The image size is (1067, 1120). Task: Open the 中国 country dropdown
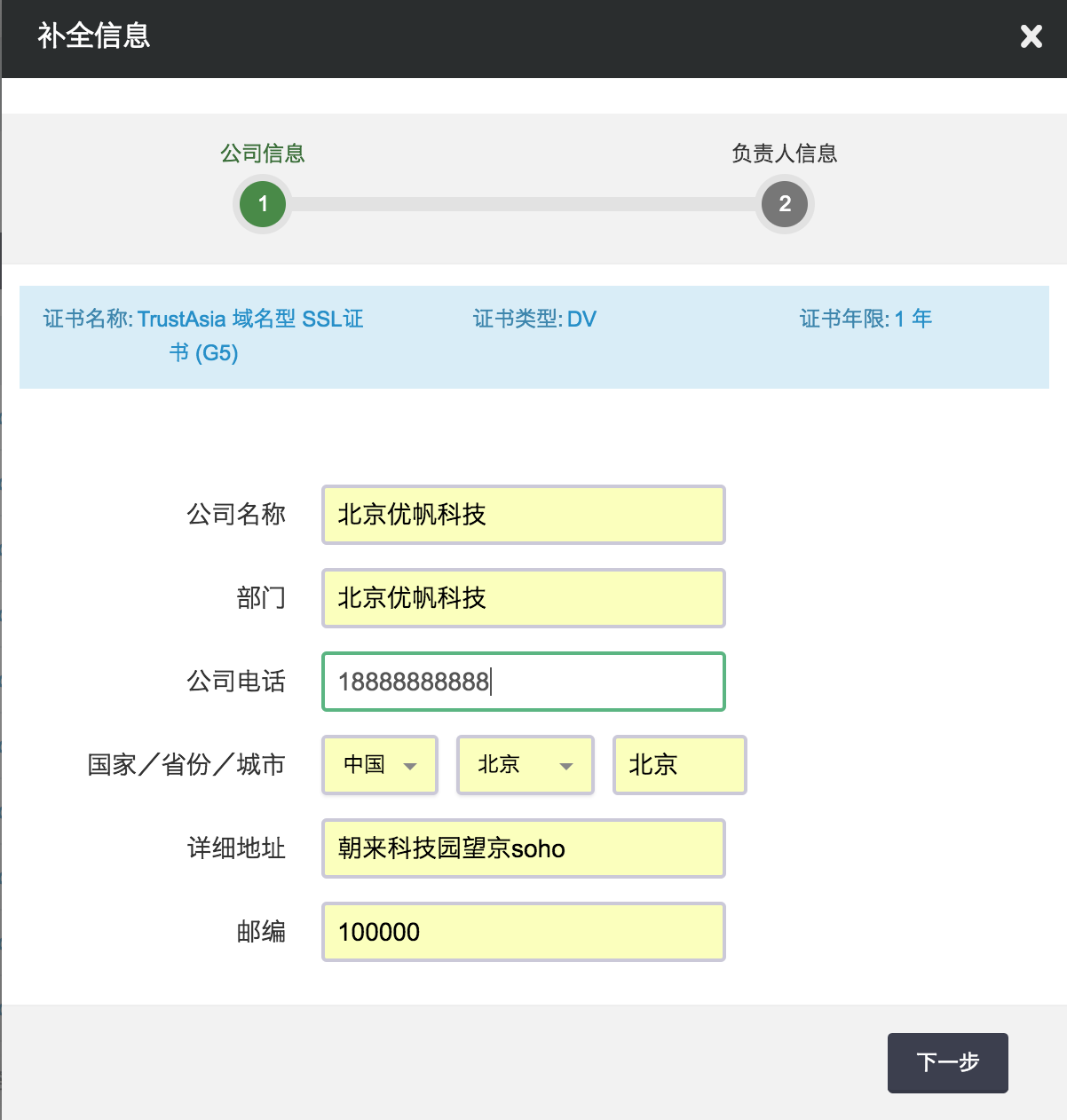tap(380, 765)
